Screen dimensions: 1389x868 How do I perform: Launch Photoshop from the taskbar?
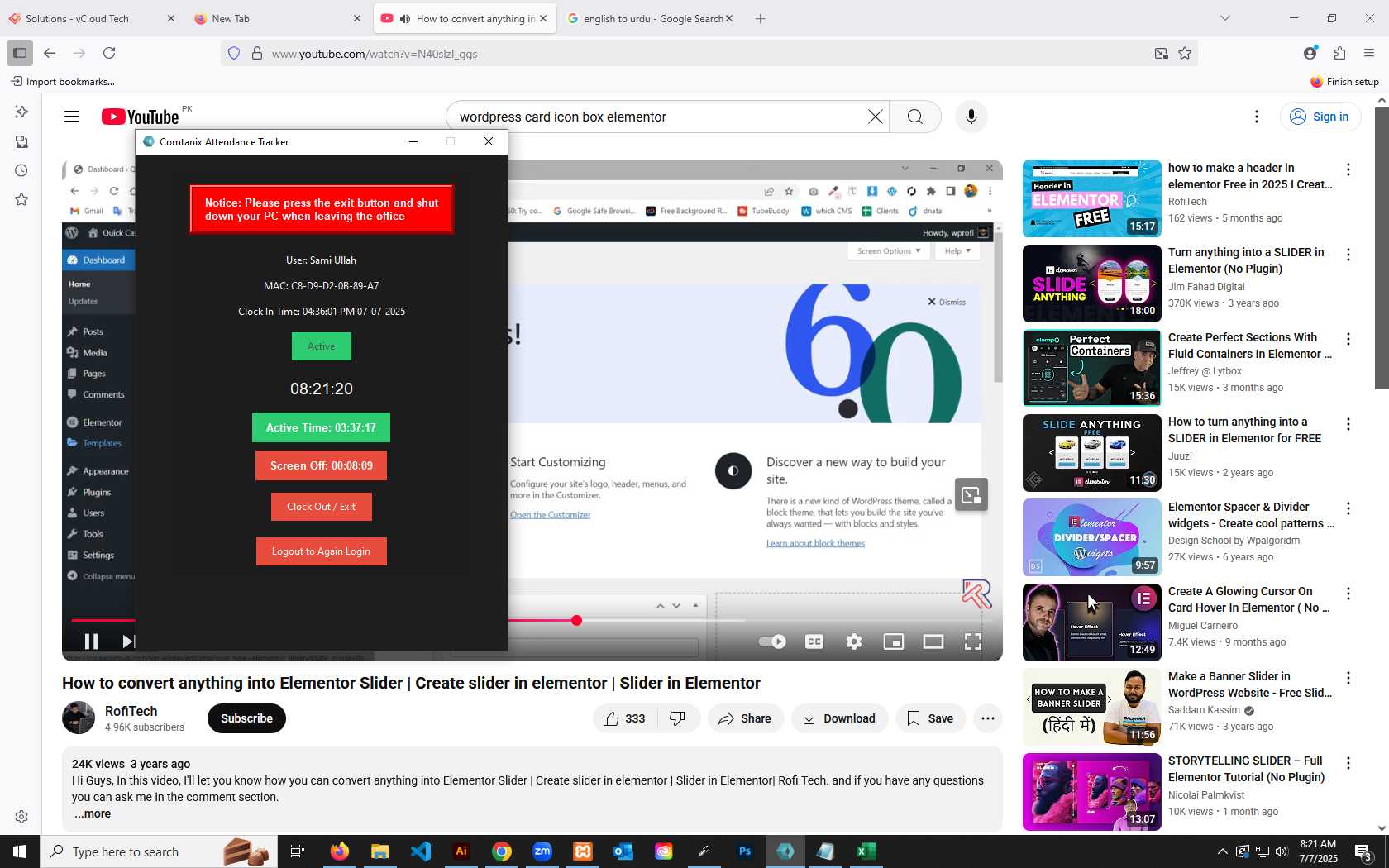click(745, 851)
